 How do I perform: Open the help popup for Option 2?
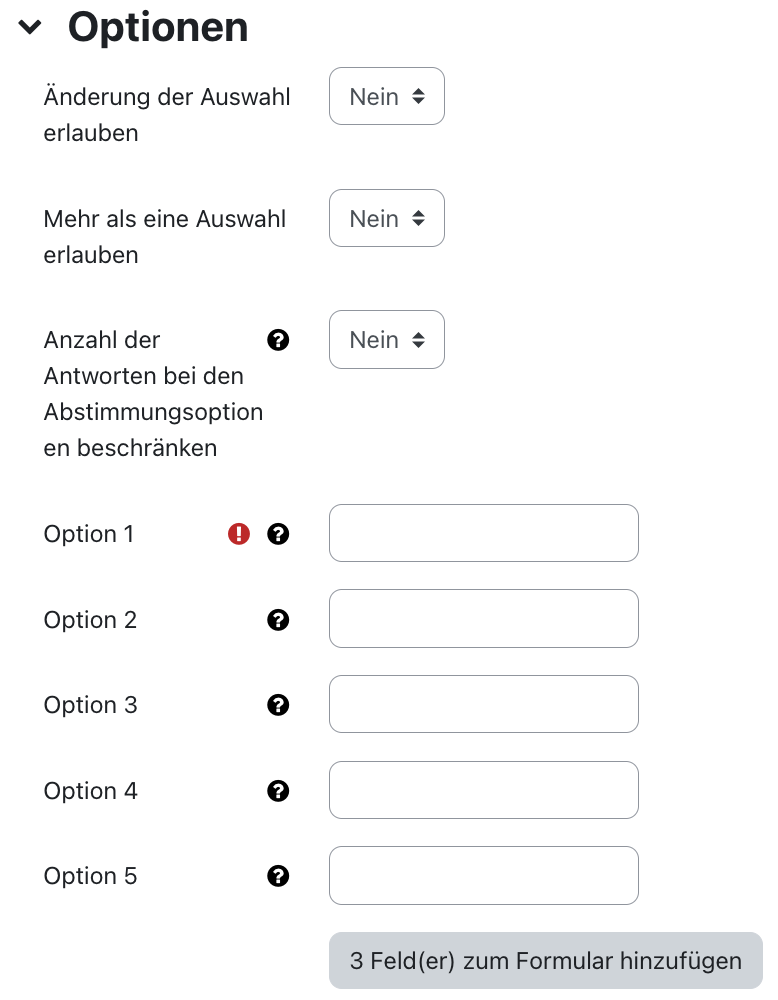click(278, 619)
